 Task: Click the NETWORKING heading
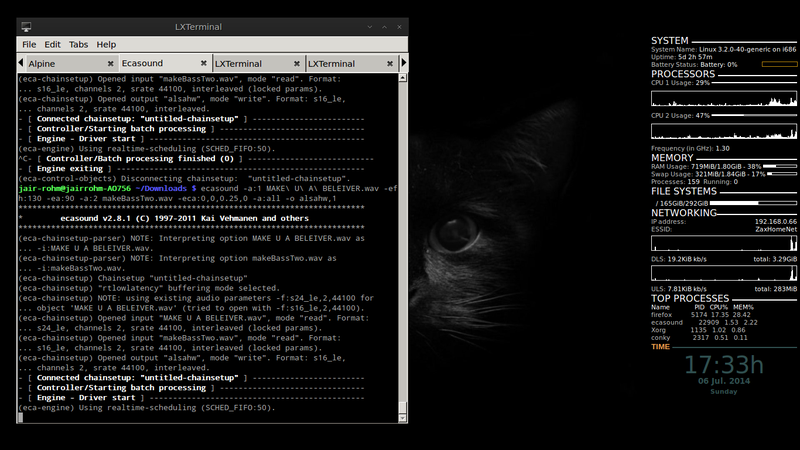pos(684,213)
